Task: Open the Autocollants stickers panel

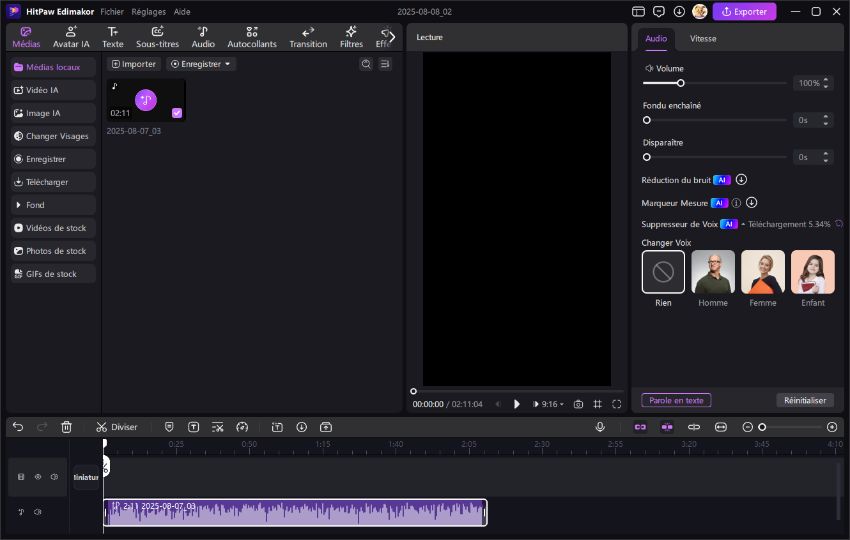Action: [252, 37]
